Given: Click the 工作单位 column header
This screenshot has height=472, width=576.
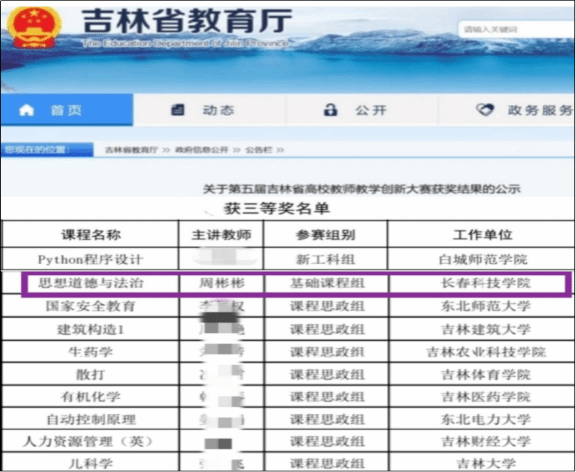Looking at the screenshot, I should click(x=482, y=234).
